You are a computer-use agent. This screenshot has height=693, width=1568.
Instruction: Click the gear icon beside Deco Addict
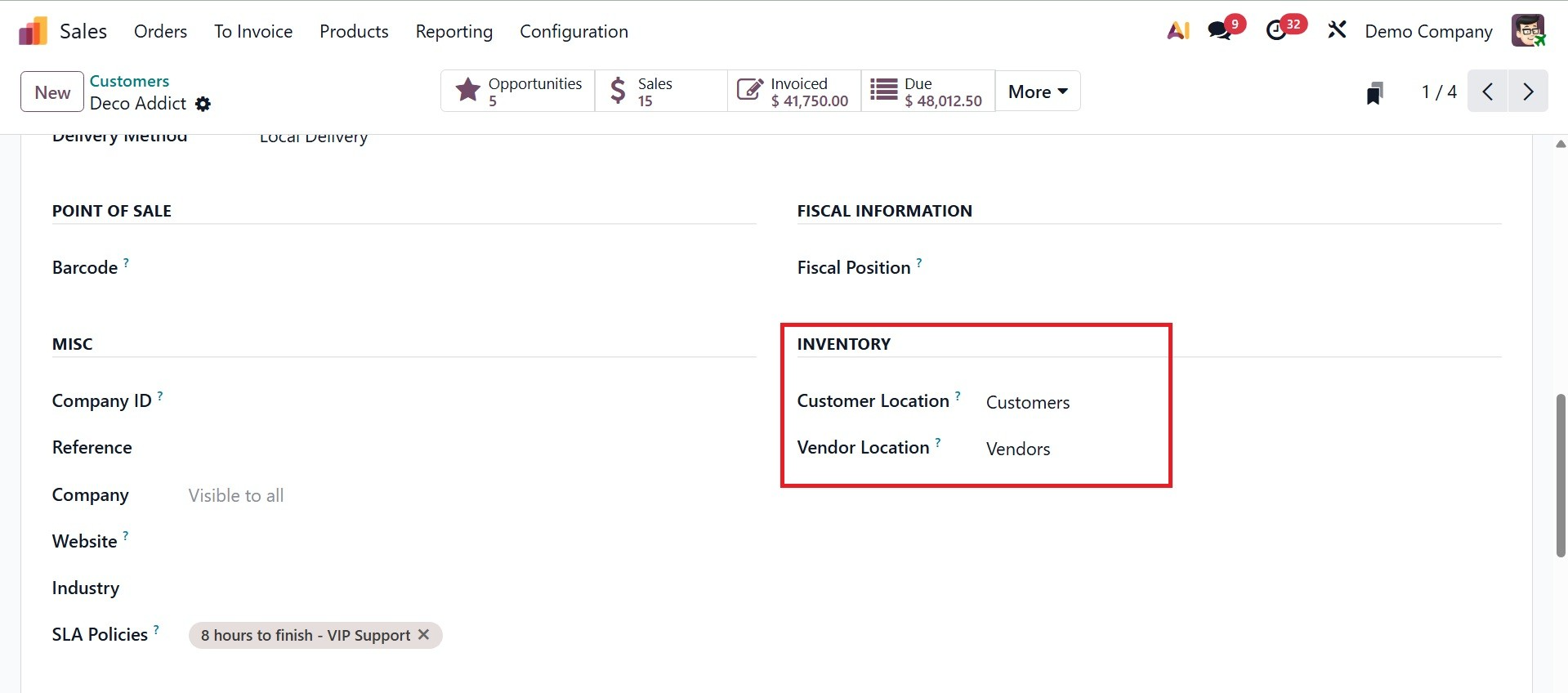tap(203, 104)
